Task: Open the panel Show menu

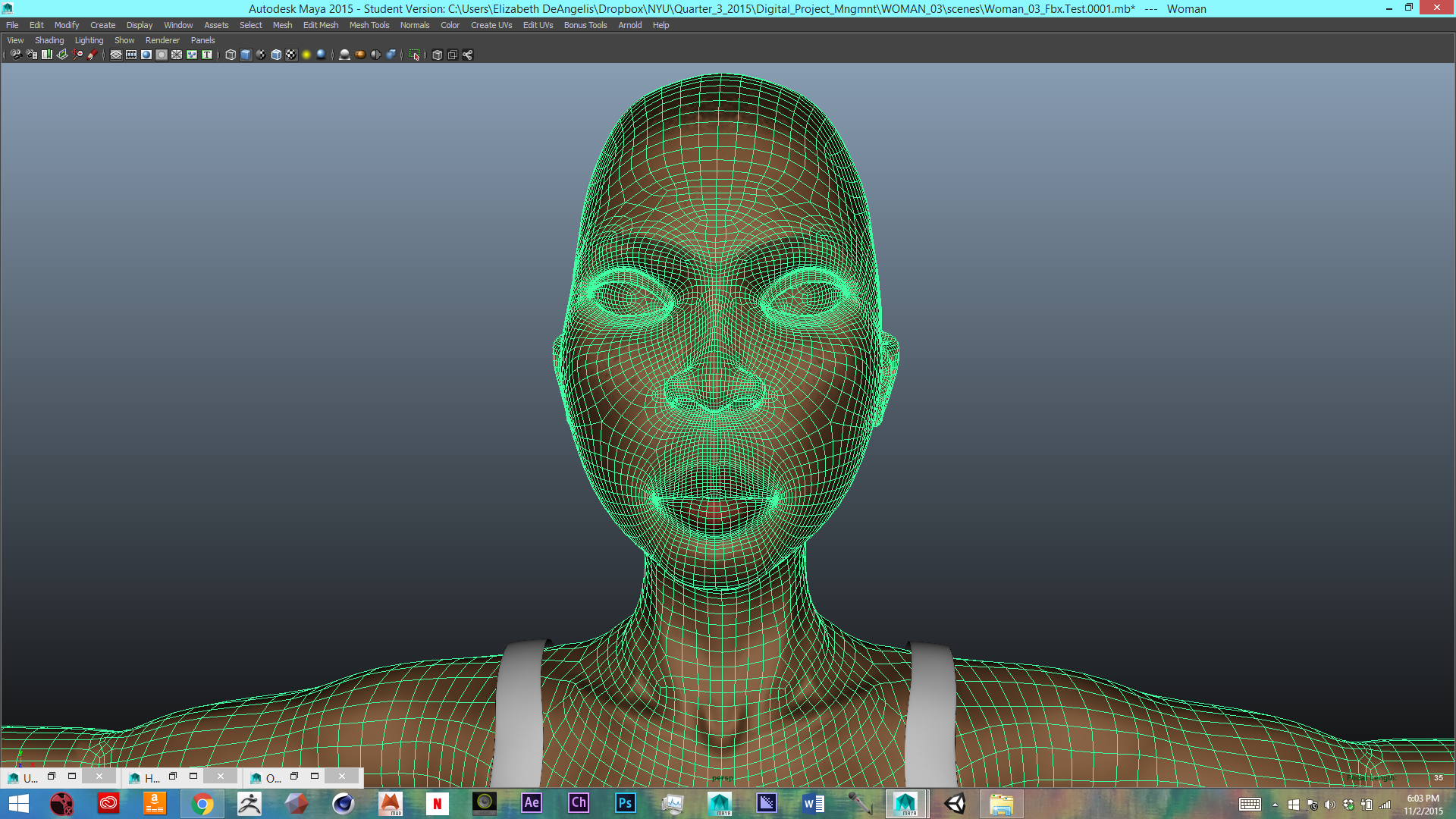Action: click(x=124, y=40)
